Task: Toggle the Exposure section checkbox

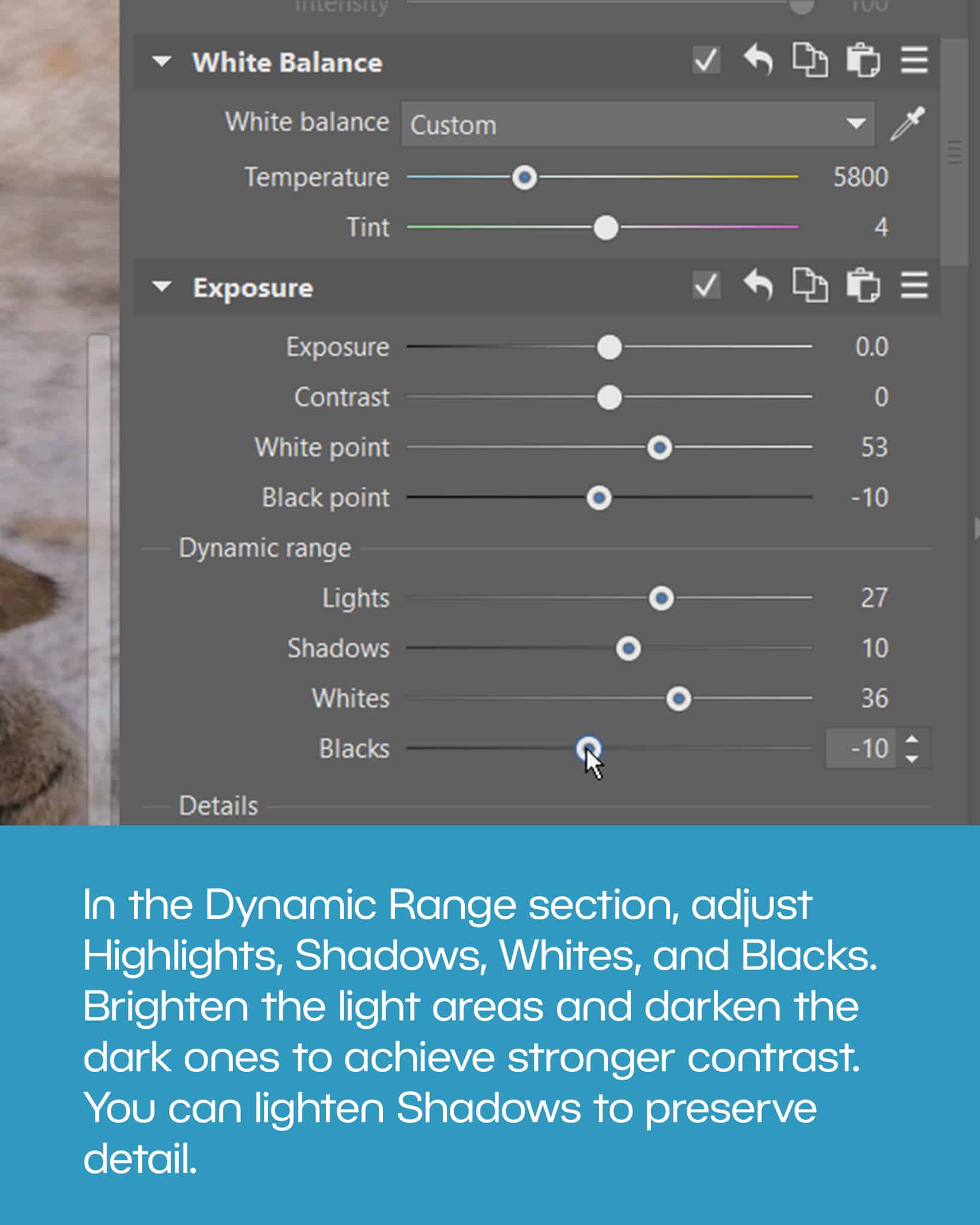Action: (706, 285)
